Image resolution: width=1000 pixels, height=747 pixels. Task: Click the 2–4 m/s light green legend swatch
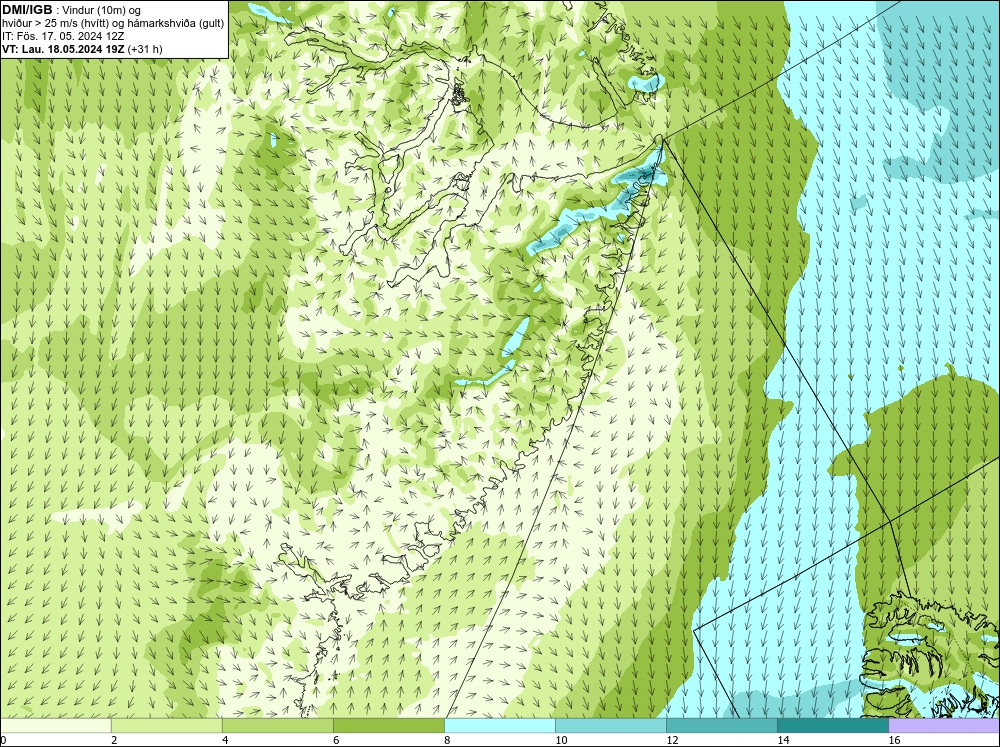[x=166, y=725]
